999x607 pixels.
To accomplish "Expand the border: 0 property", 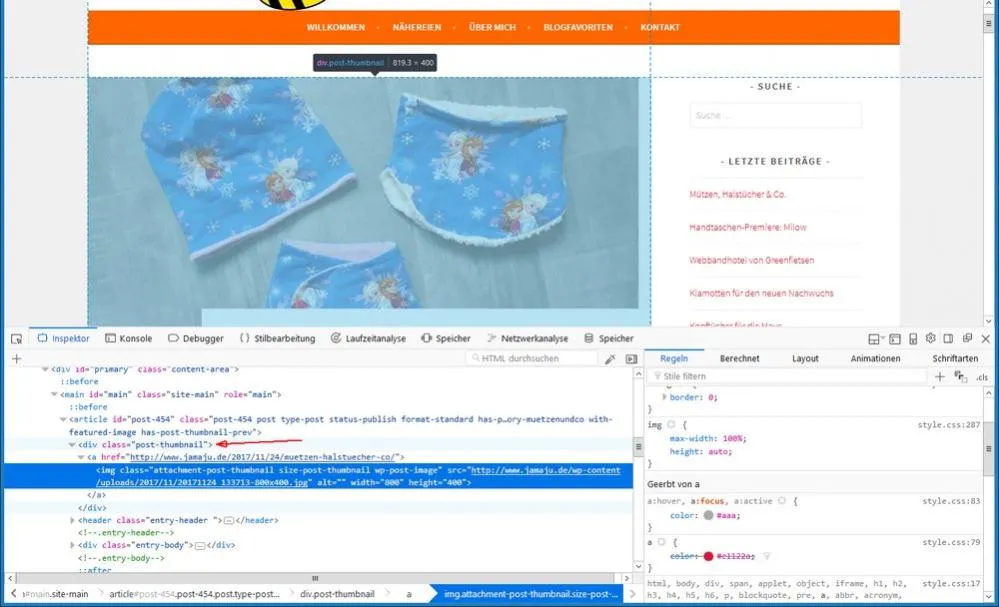I will [x=665, y=397].
